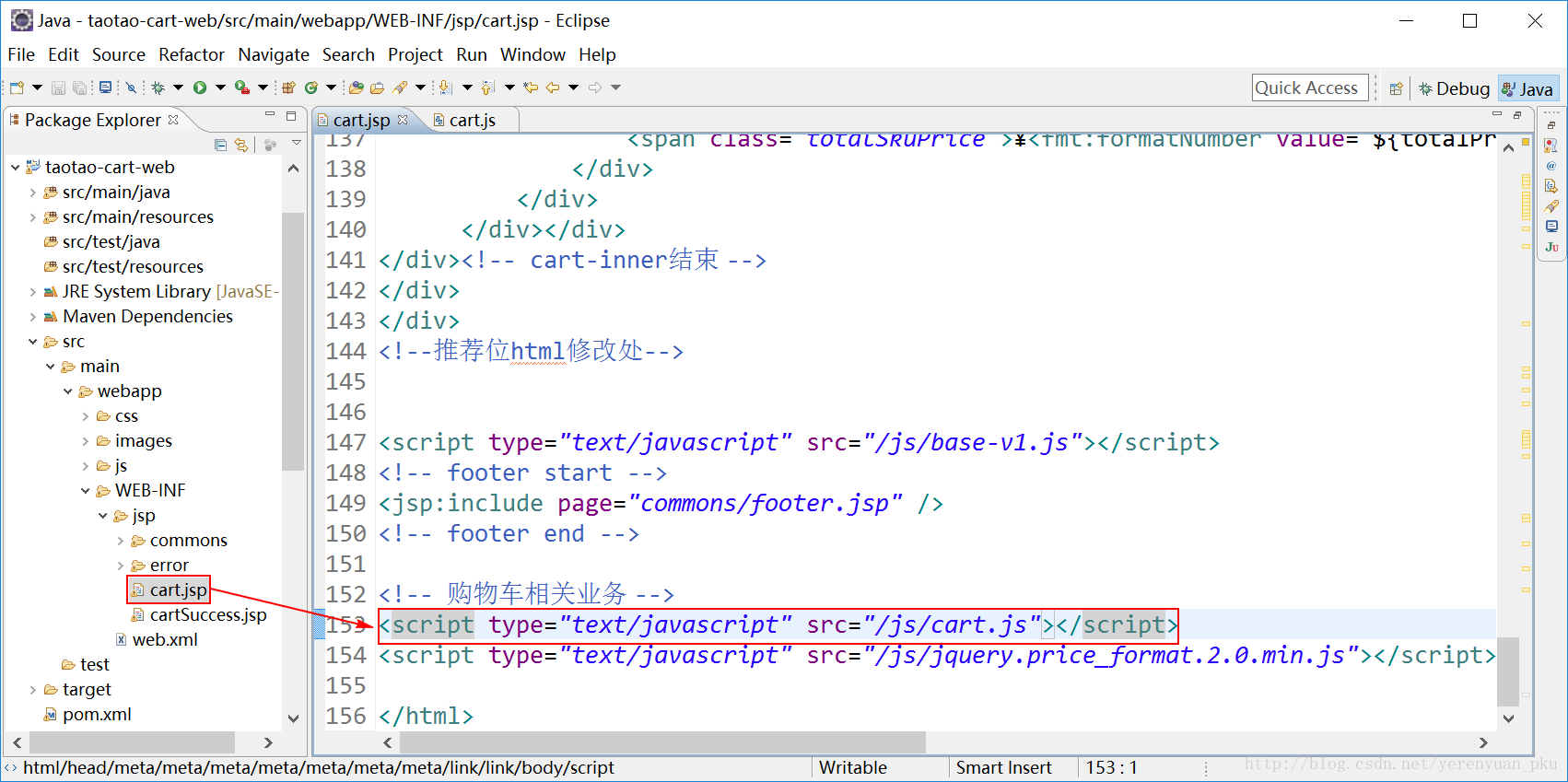Open the Window menu
Screen dimensions: 1568x782
coord(532,55)
